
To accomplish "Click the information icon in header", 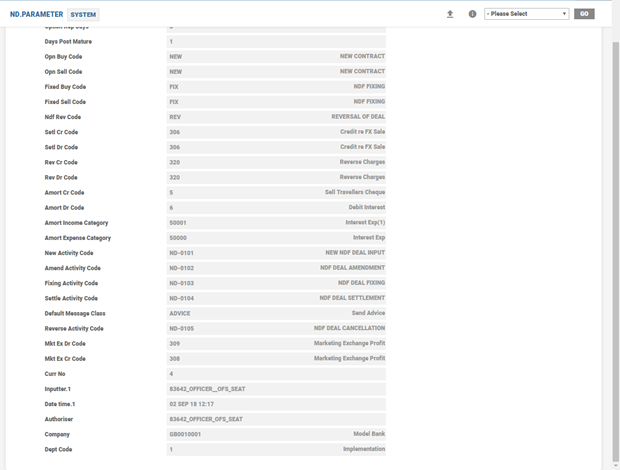I will (x=472, y=14).
